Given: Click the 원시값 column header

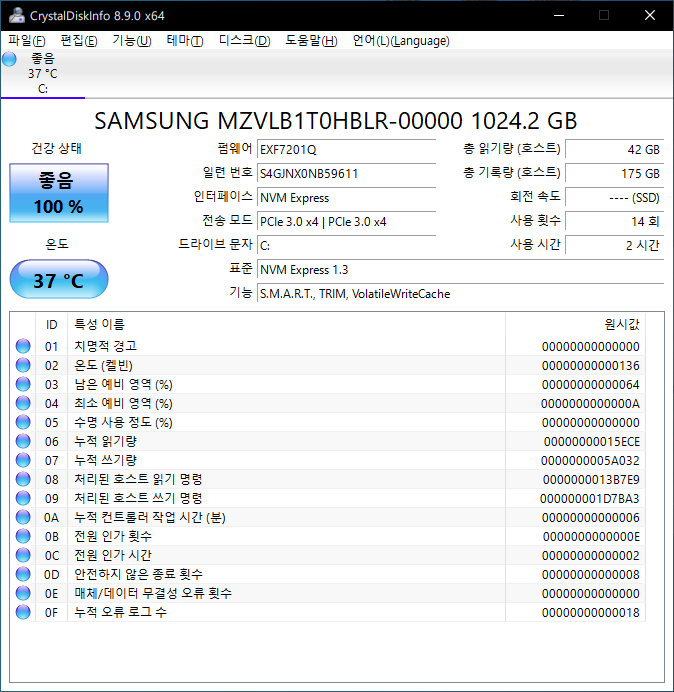Looking at the screenshot, I should coord(576,325).
